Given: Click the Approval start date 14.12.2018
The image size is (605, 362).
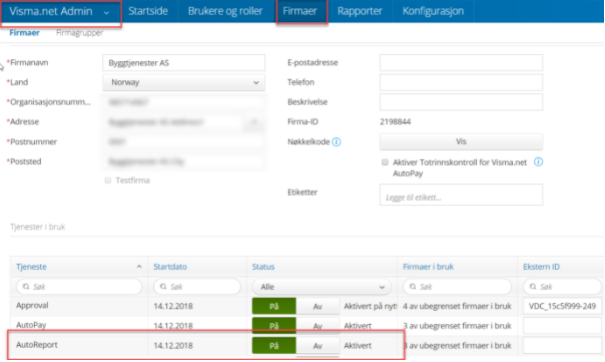Looking at the screenshot, I should tap(173, 306).
